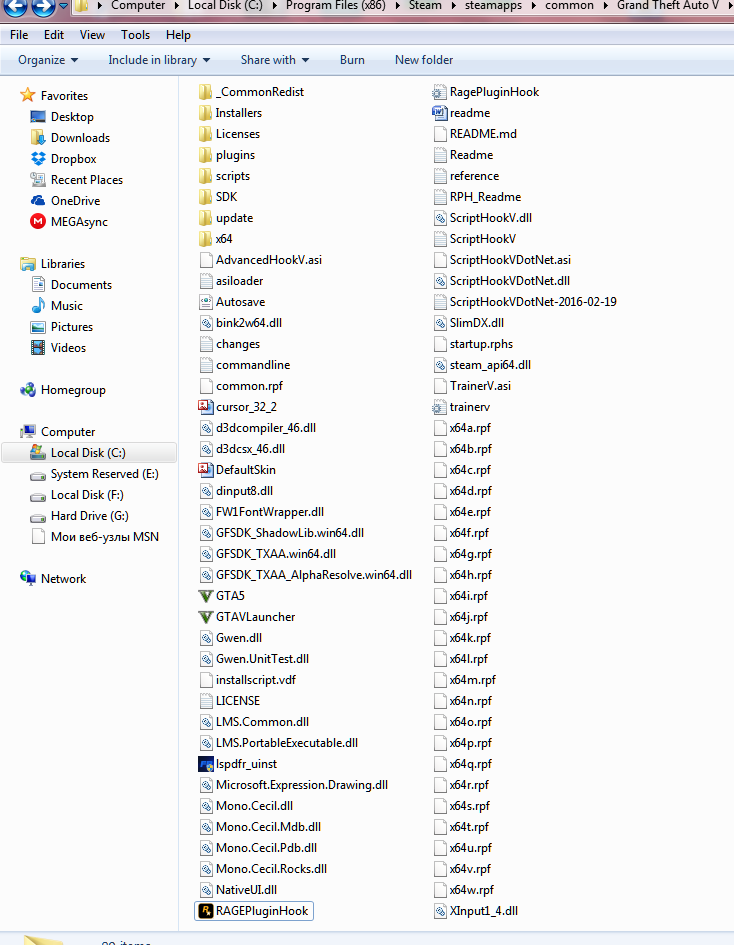Click the trainerv settings file icon
The height and width of the screenshot is (945, 734).
[x=439, y=407]
